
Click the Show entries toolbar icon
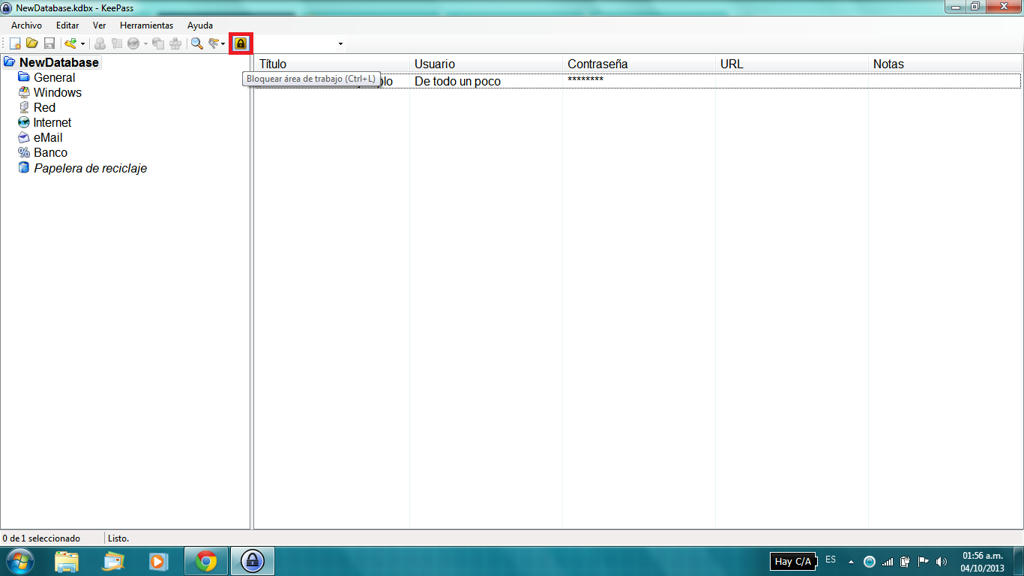tap(214, 44)
